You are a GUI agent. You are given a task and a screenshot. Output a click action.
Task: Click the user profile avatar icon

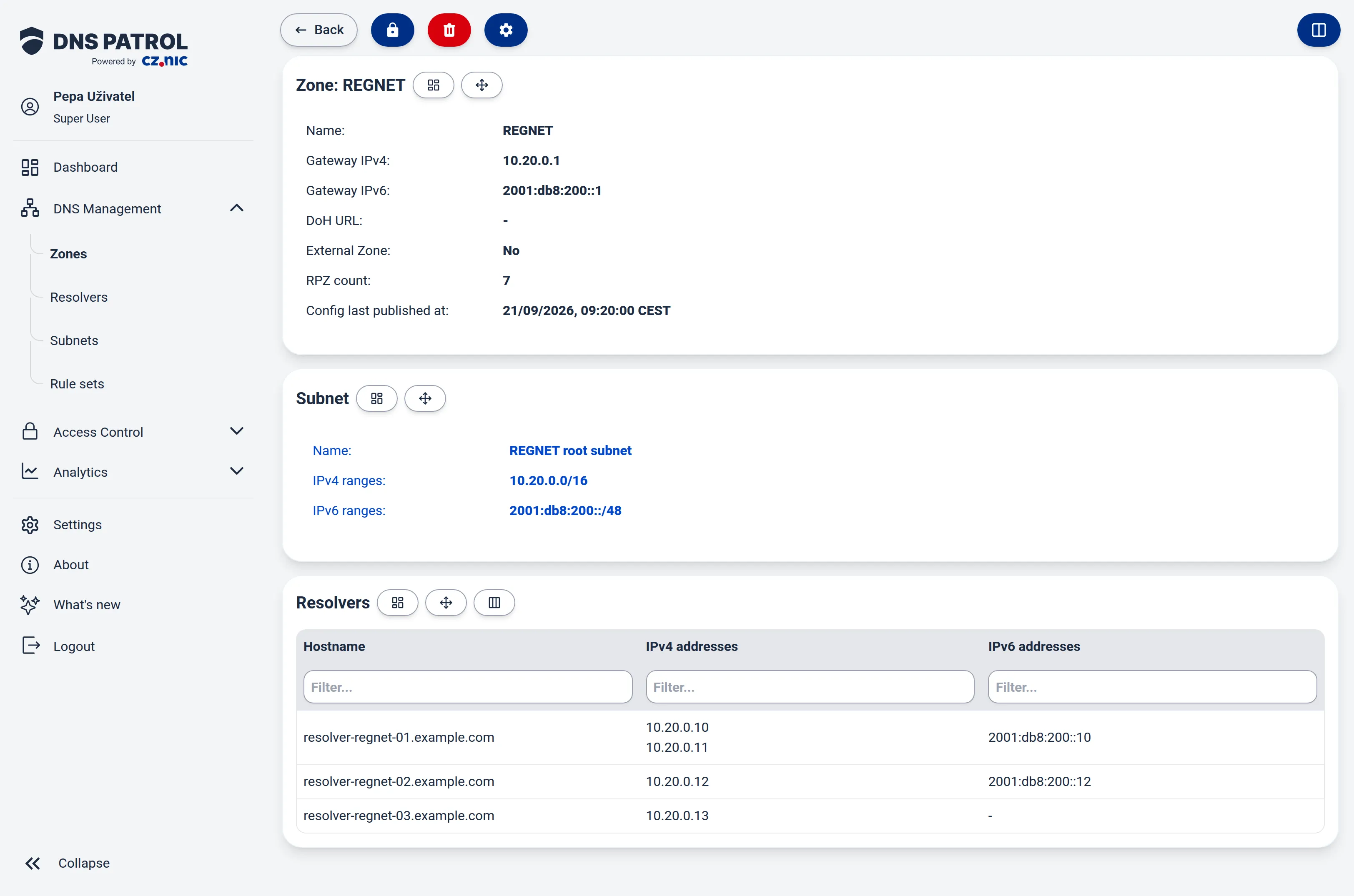[x=30, y=107]
